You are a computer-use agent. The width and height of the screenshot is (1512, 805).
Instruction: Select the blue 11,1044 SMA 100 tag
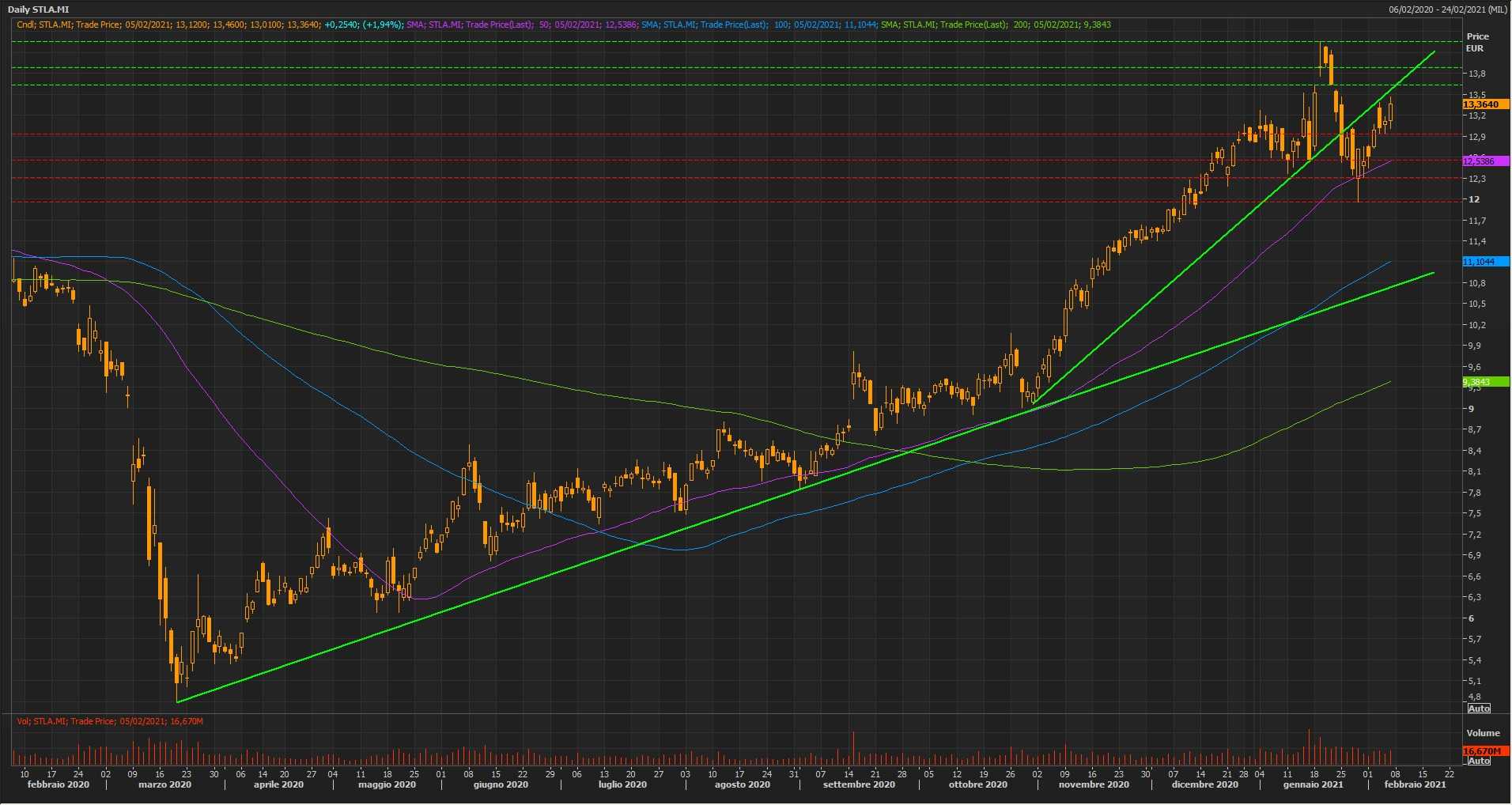1481,262
